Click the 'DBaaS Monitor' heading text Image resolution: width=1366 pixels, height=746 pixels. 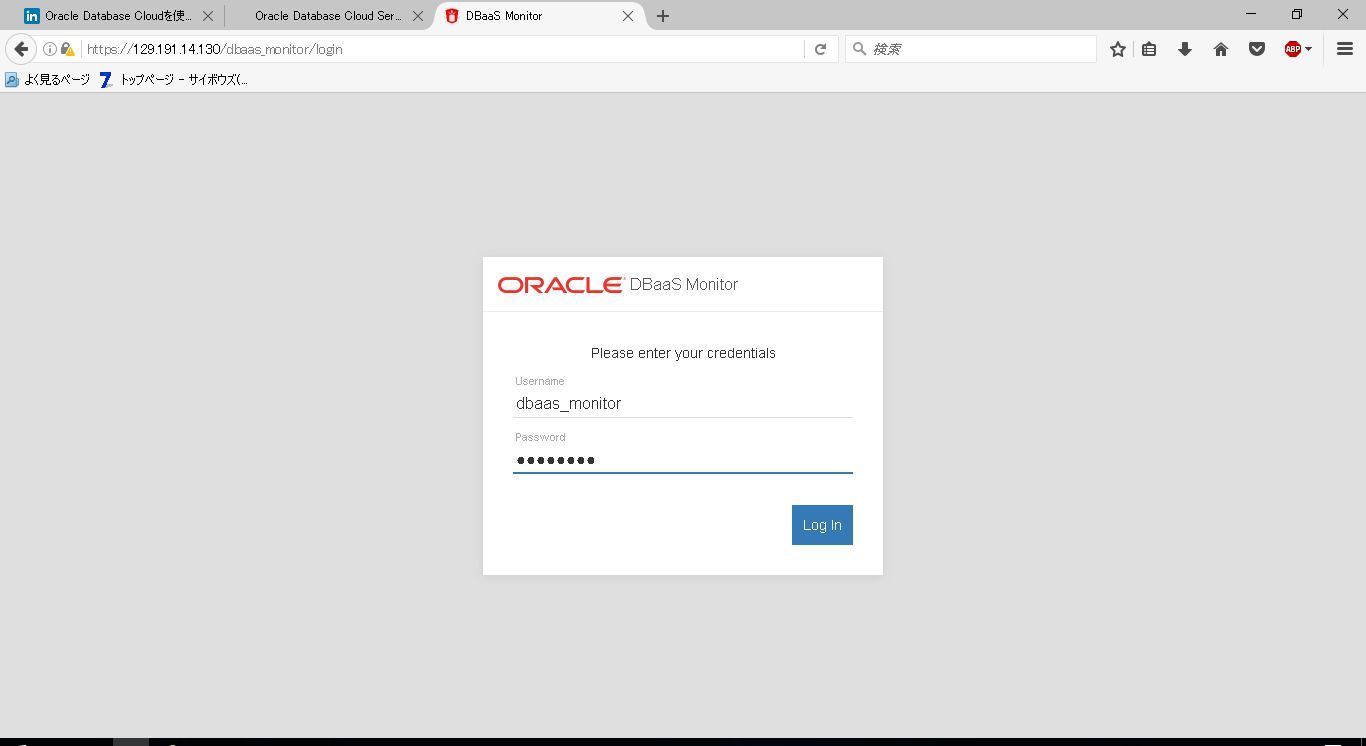click(684, 285)
